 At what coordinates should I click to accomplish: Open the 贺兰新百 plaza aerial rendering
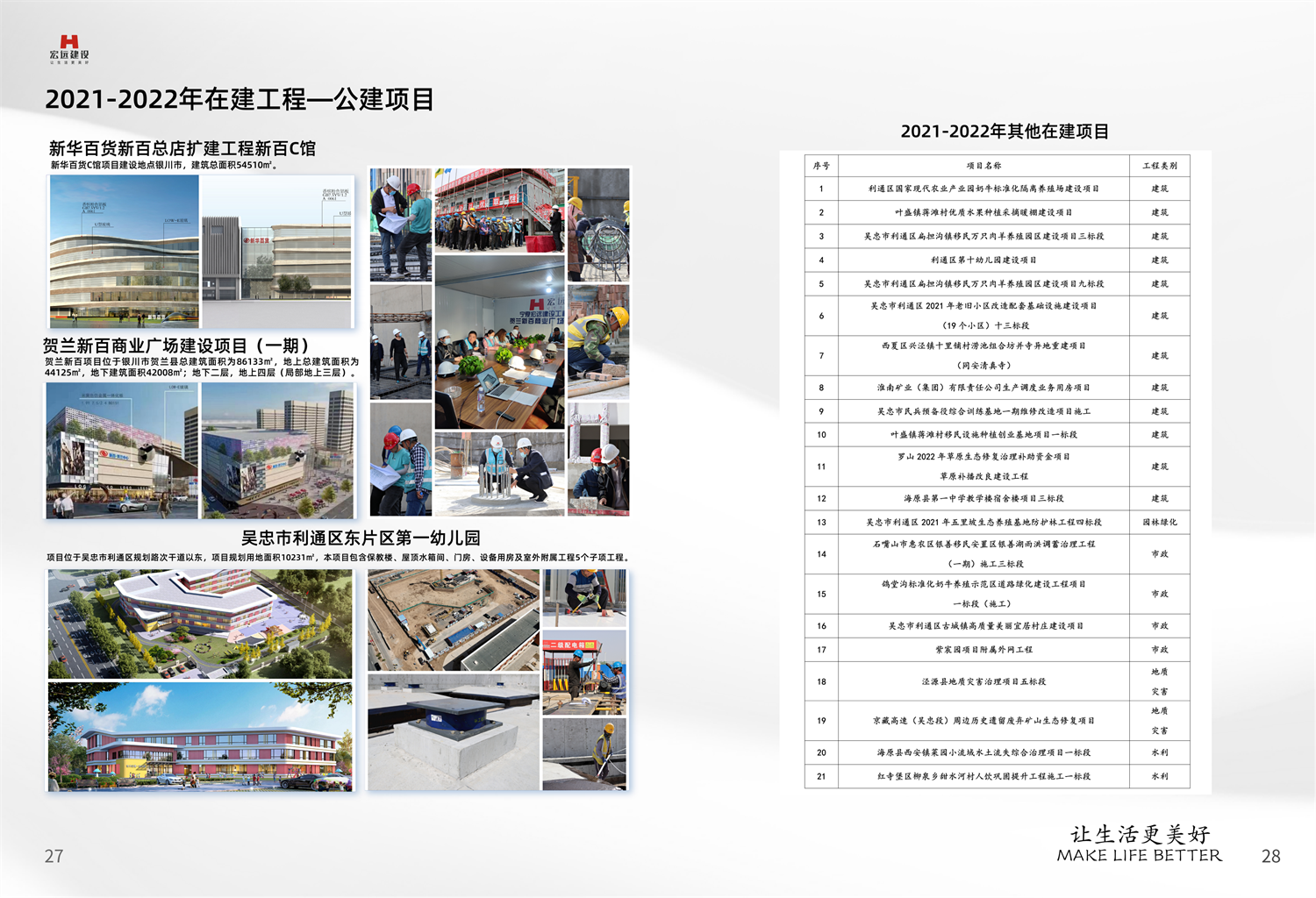tap(277, 451)
